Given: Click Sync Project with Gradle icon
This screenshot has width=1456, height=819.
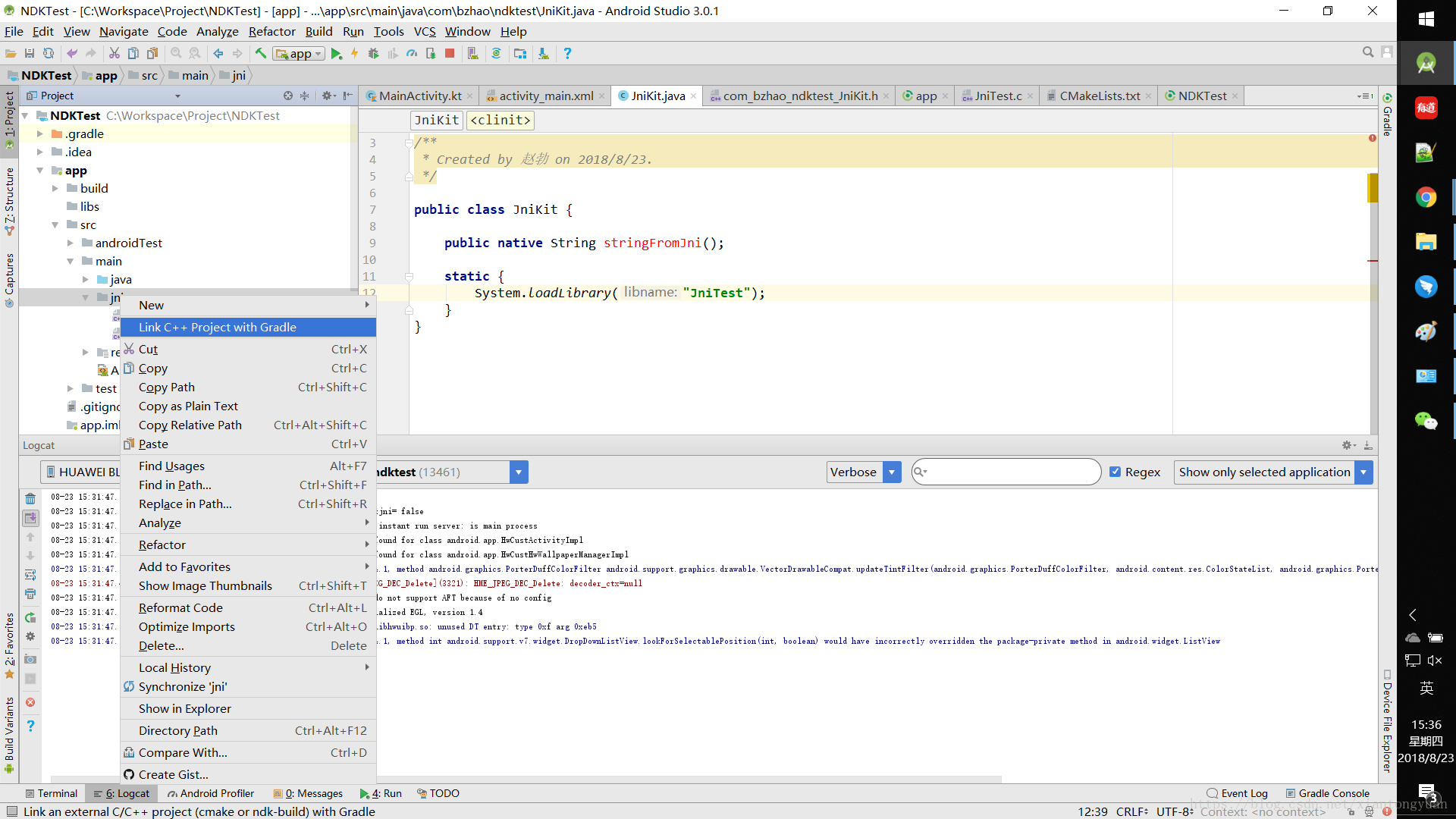Looking at the screenshot, I should pyautogui.click(x=496, y=54).
